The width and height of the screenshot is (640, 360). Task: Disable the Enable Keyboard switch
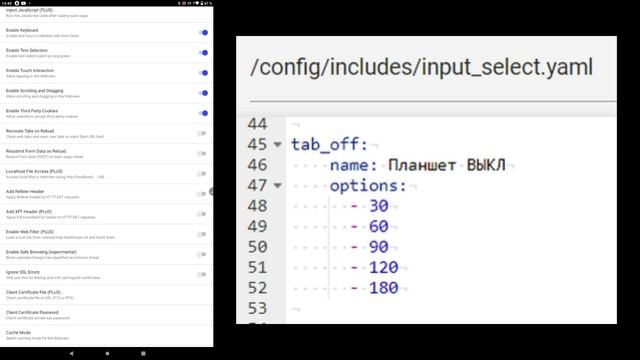[203, 33]
